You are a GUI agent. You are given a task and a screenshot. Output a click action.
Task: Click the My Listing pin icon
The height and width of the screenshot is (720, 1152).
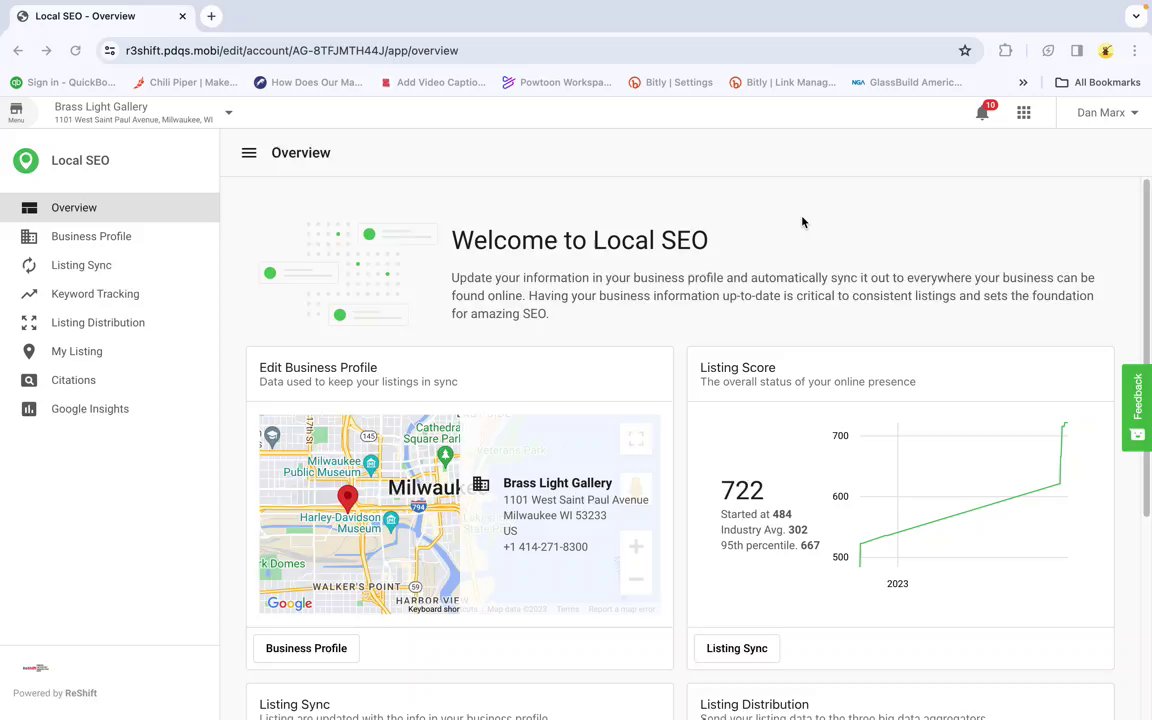(29, 351)
